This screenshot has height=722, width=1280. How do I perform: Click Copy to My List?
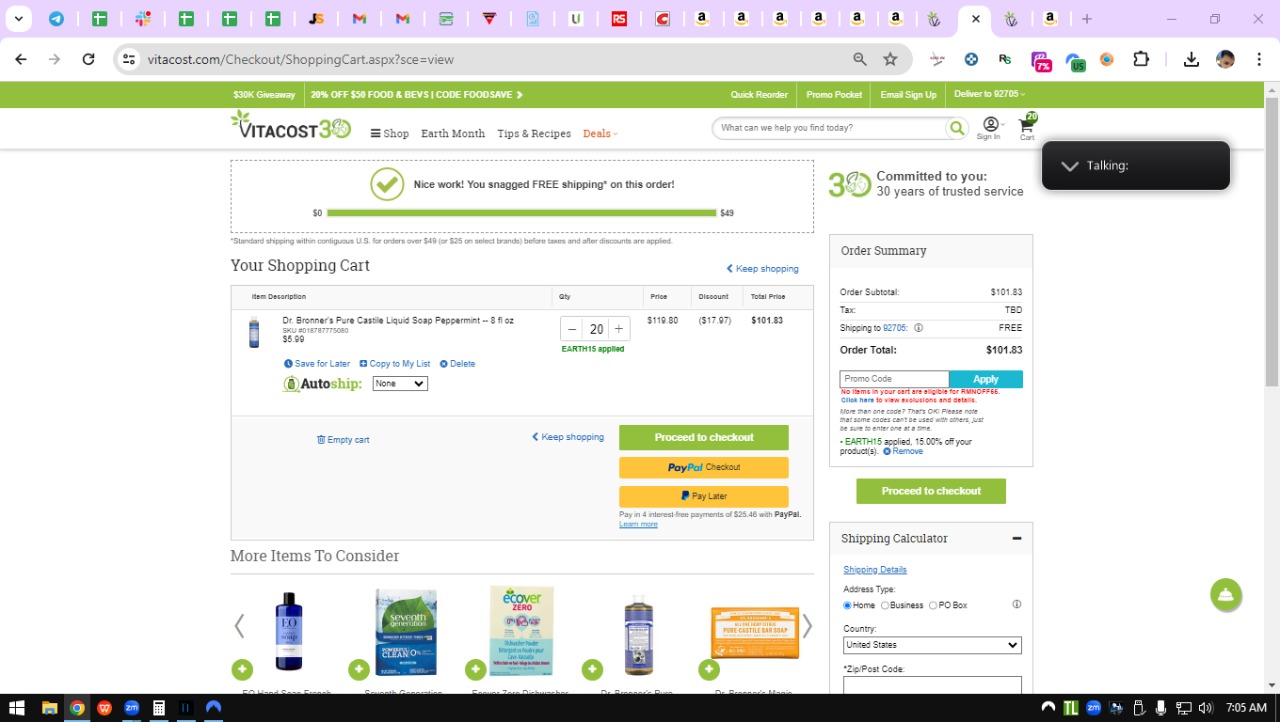coord(395,364)
